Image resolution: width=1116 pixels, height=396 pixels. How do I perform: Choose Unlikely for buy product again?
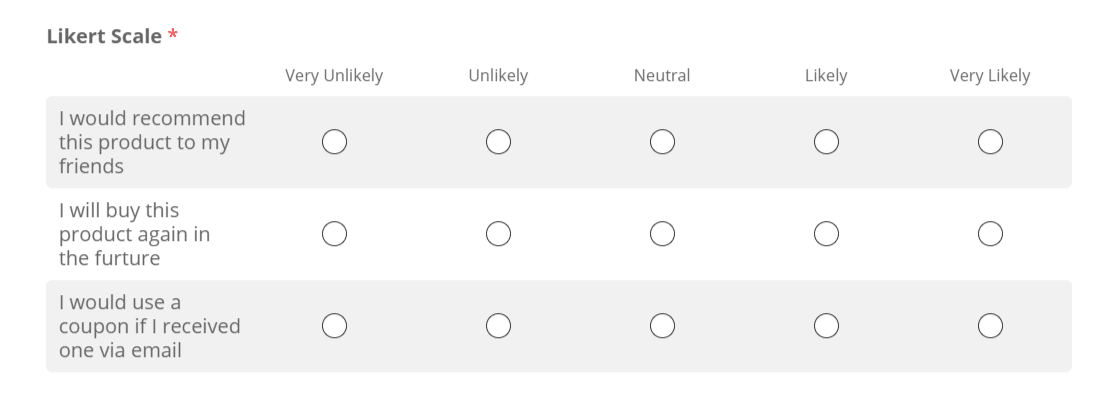pos(498,234)
